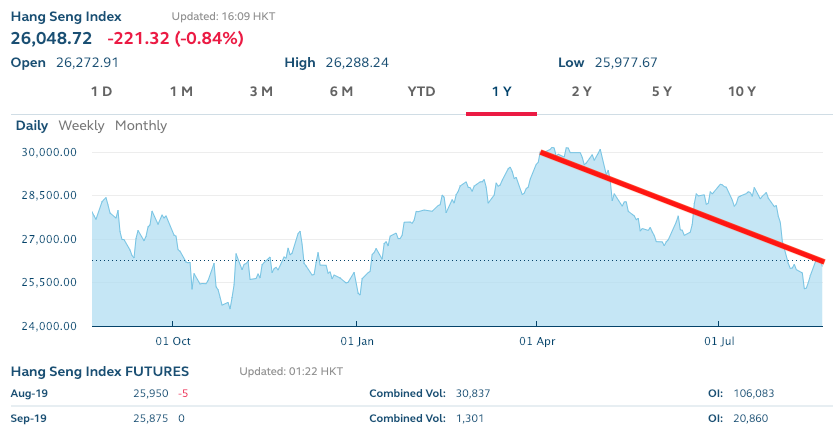Click the Hang Seng Index title
The image size is (833, 431).
pos(65,17)
